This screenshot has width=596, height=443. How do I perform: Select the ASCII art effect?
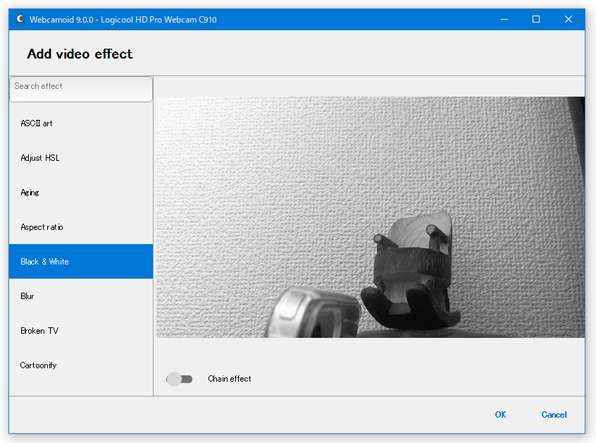pyautogui.click(x=81, y=123)
